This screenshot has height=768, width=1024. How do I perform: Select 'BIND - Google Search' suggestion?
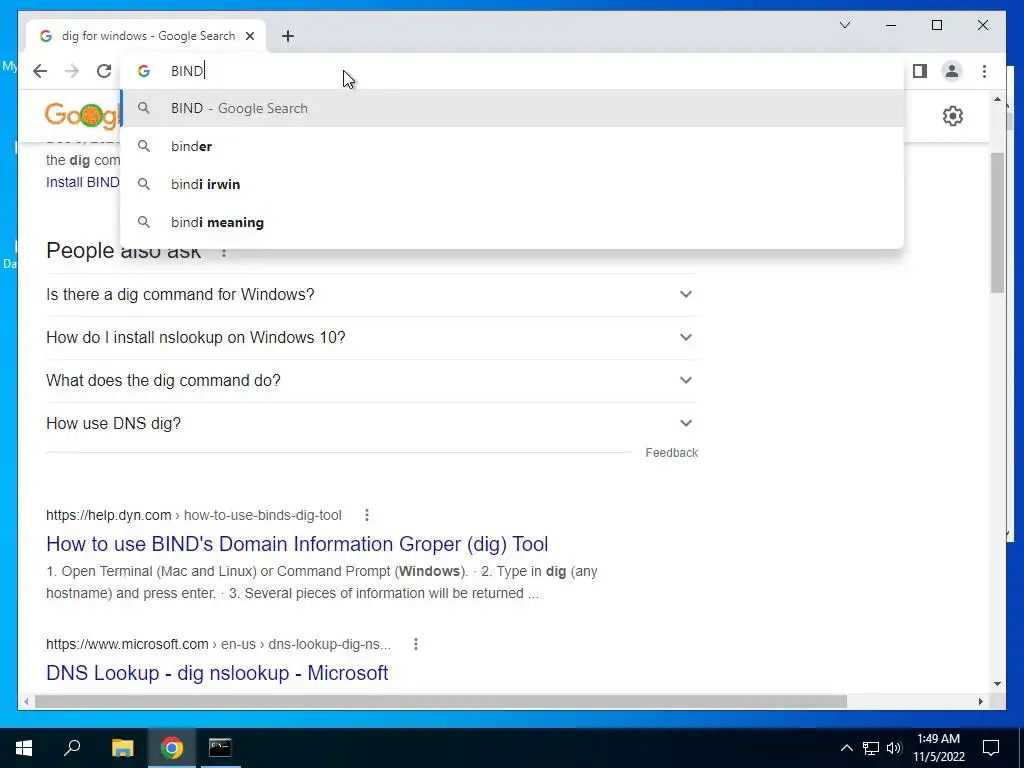pos(513,108)
